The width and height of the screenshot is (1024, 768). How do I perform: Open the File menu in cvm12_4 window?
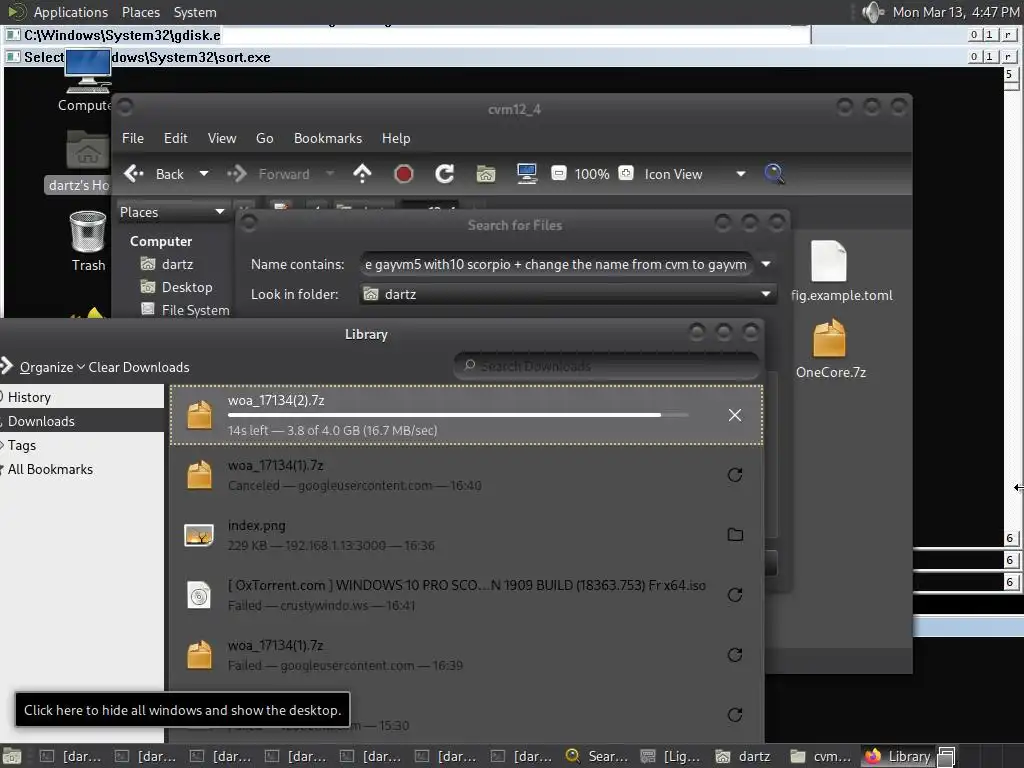coord(133,138)
